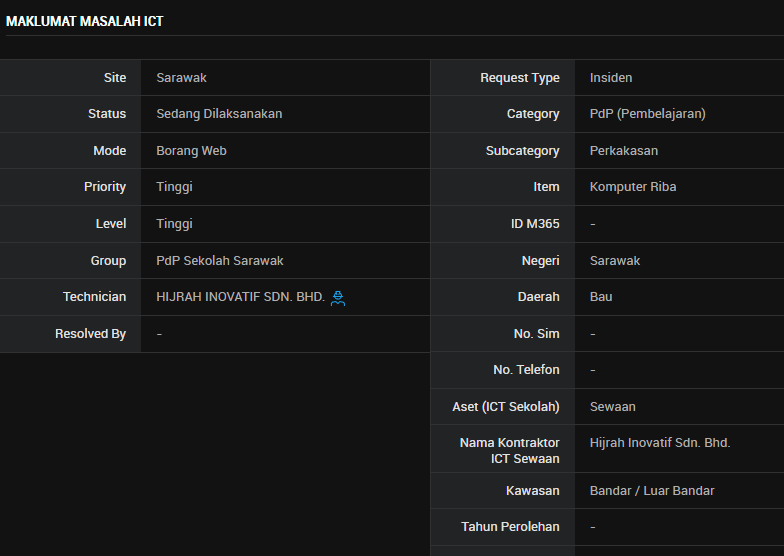Image resolution: width=784 pixels, height=556 pixels.
Task: Click the Nama Kontraktor ICT Sewaan label
Action: coord(510,450)
